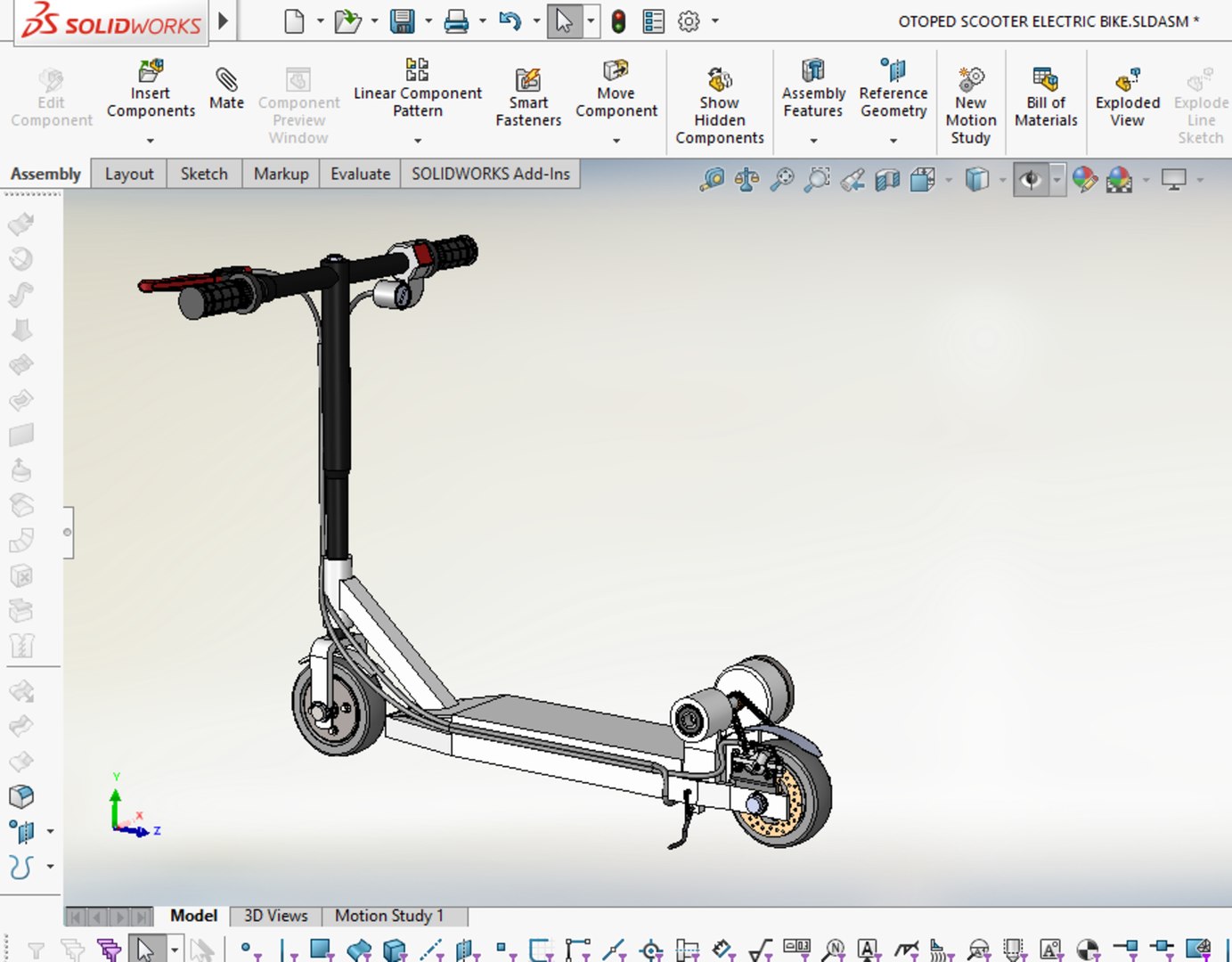Expand the Linear Component Pattern dropdown

[x=418, y=141]
